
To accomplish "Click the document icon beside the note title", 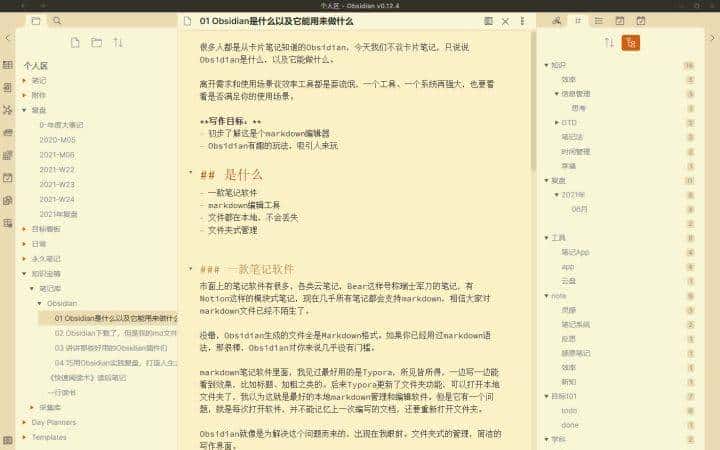I will 187,21.
